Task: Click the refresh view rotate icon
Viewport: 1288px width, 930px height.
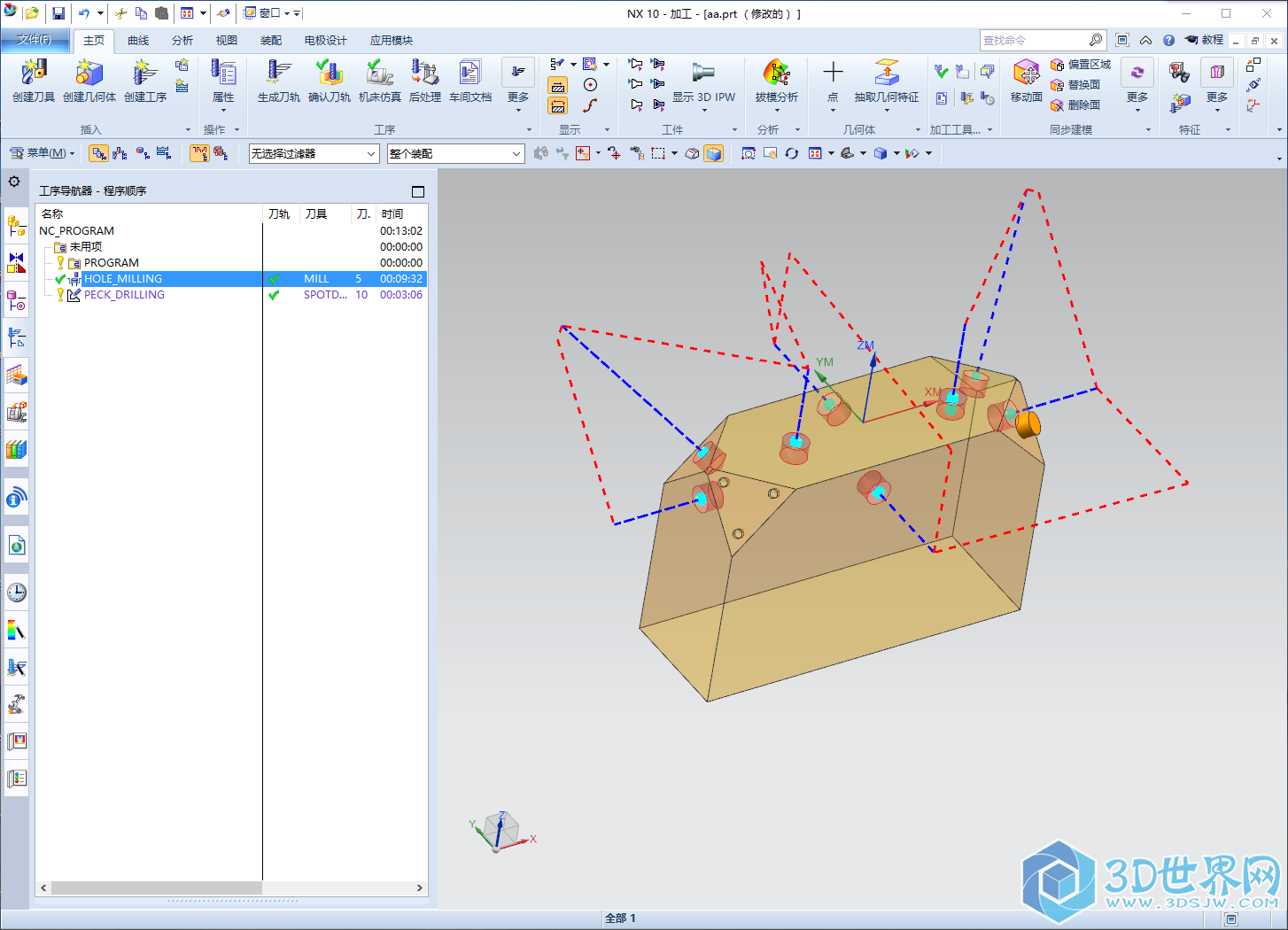Action: tap(792, 153)
